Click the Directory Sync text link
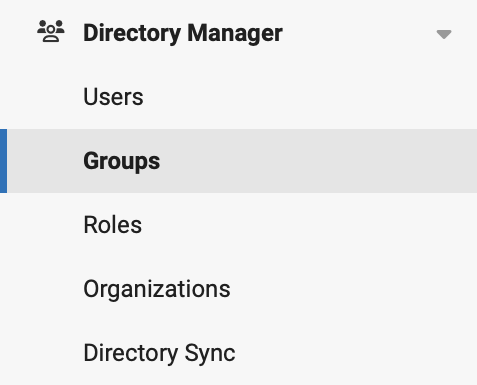This screenshot has width=477, height=385. (159, 353)
